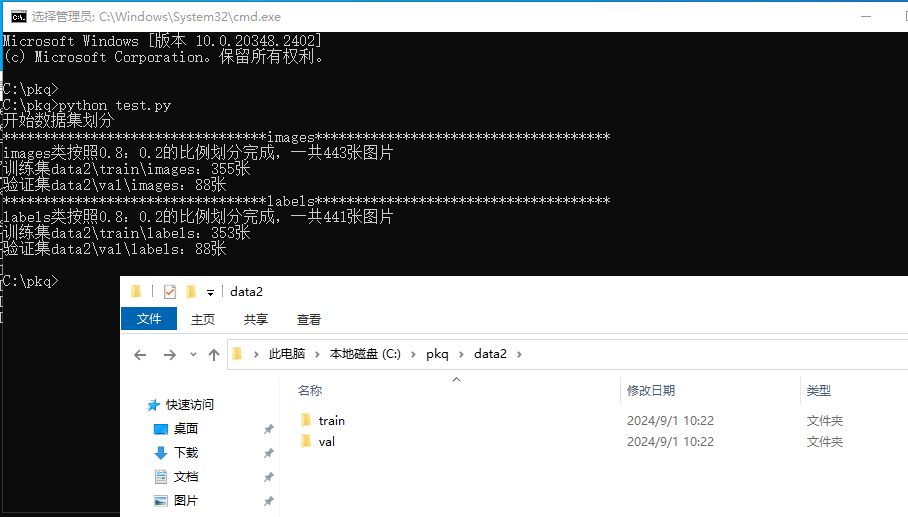This screenshot has width=908, height=517.
Task: Expand chevron after 本地磁盘 (C:)
Action: pyautogui.click(x=413, y=354)
